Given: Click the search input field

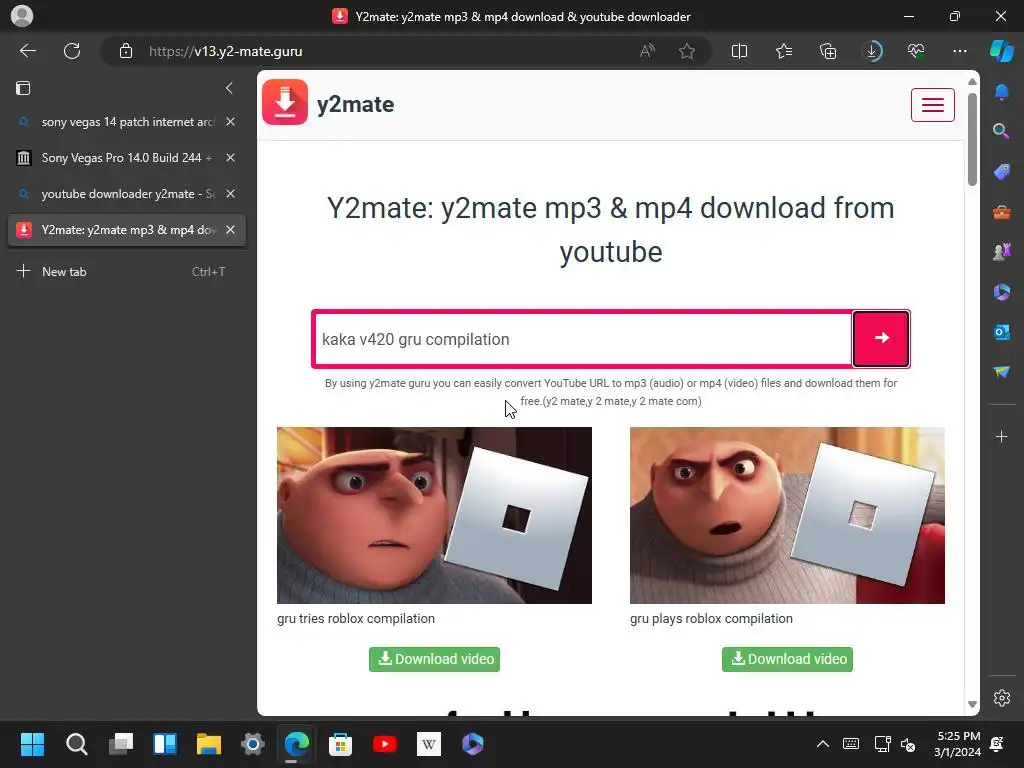Looking at the screenshot, I should 583,339.
